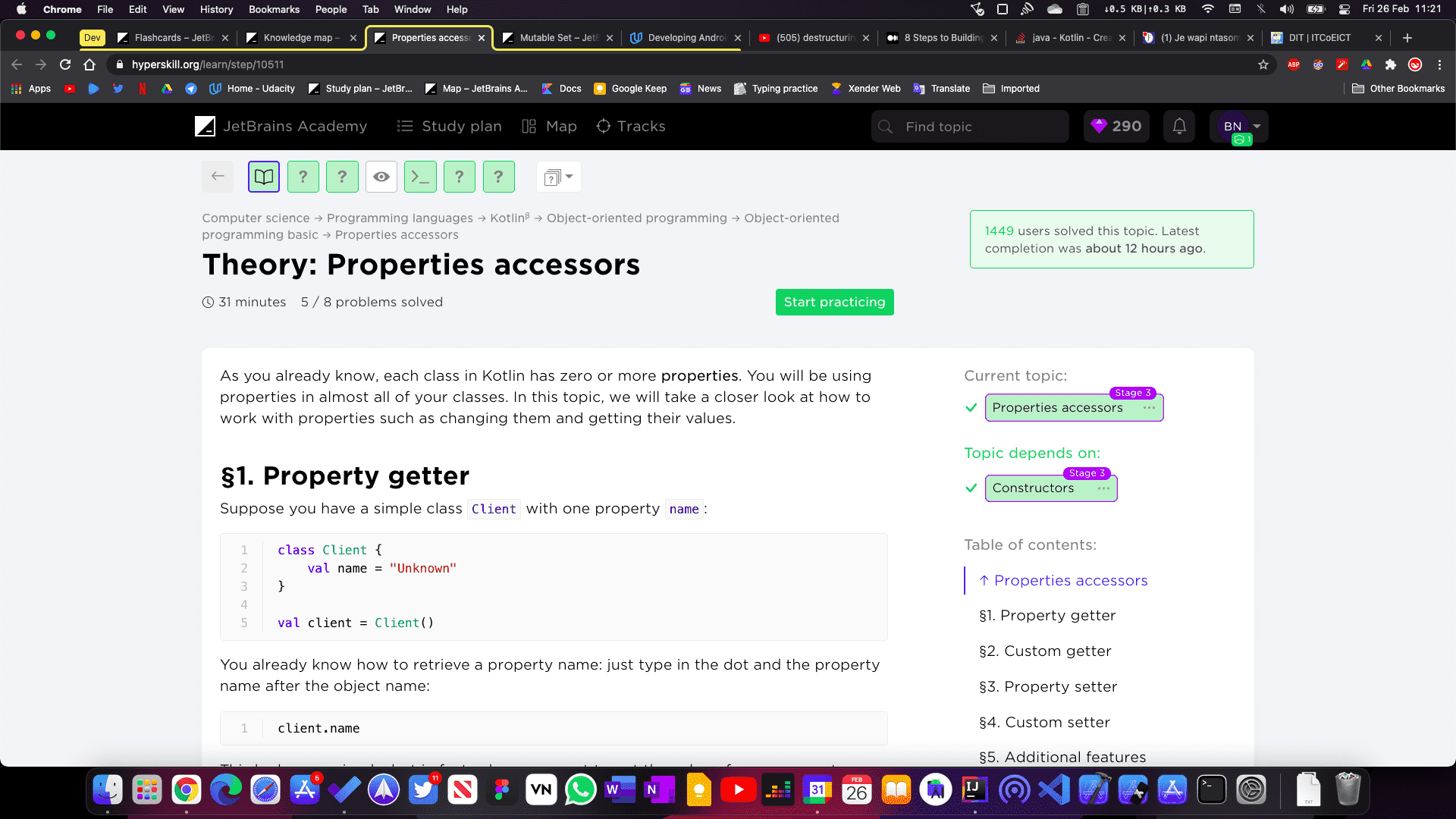Open the Map page in header
This screenshot has height=819, width=1456.
coord(550,126)
